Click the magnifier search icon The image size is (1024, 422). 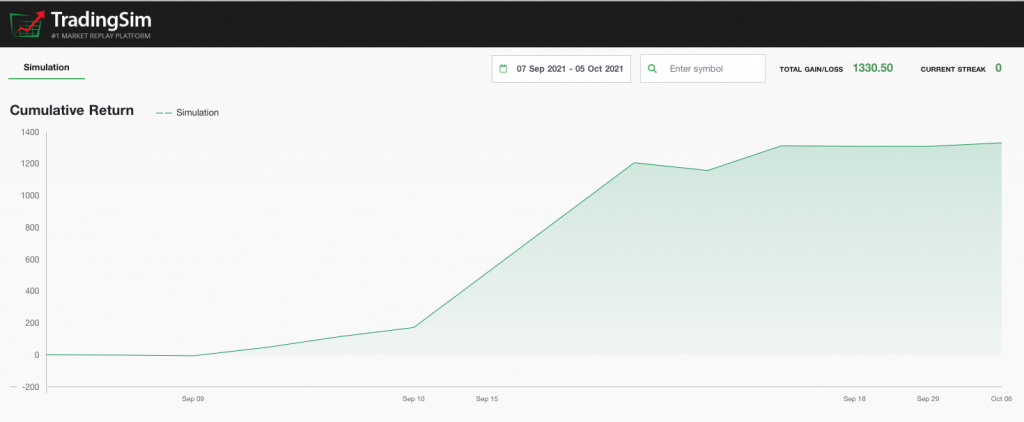tap(652, 69)
